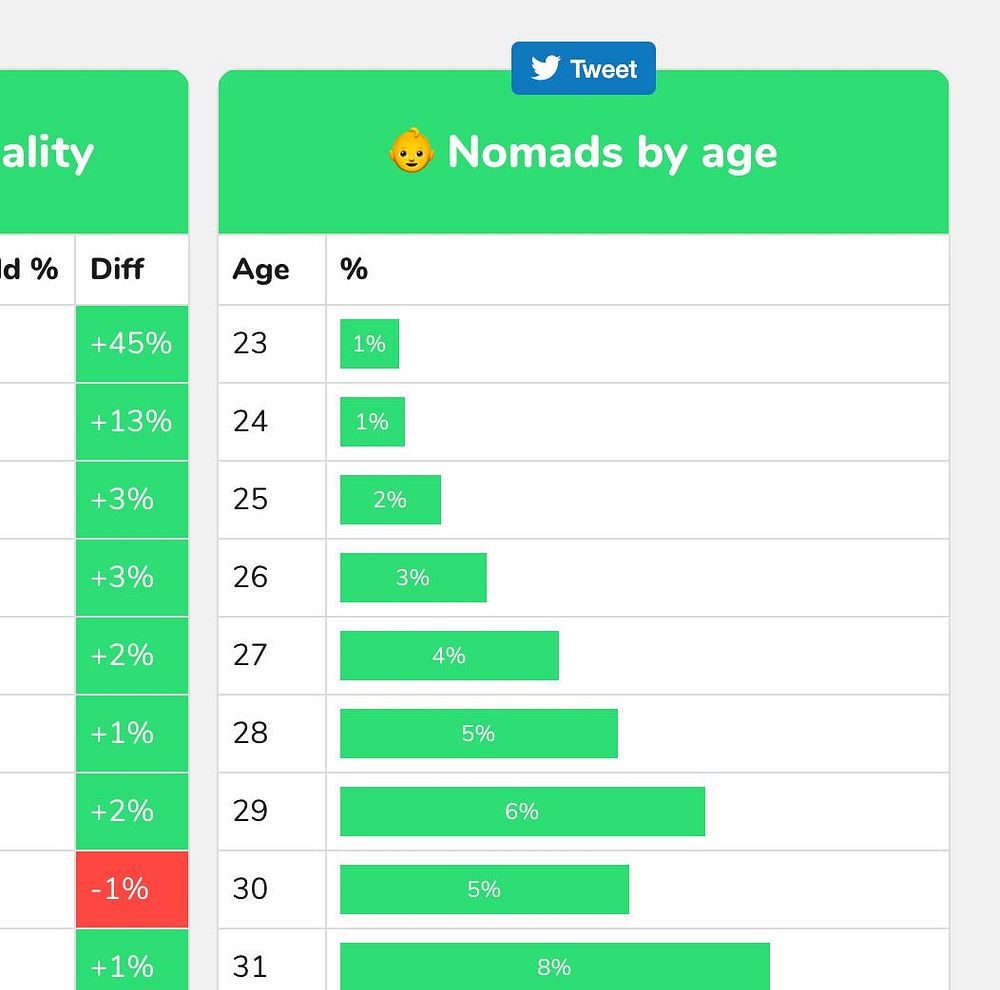Select the 8% bar for age 31
The width and height of the screenshot is (1000, 990).
point(554,967)
